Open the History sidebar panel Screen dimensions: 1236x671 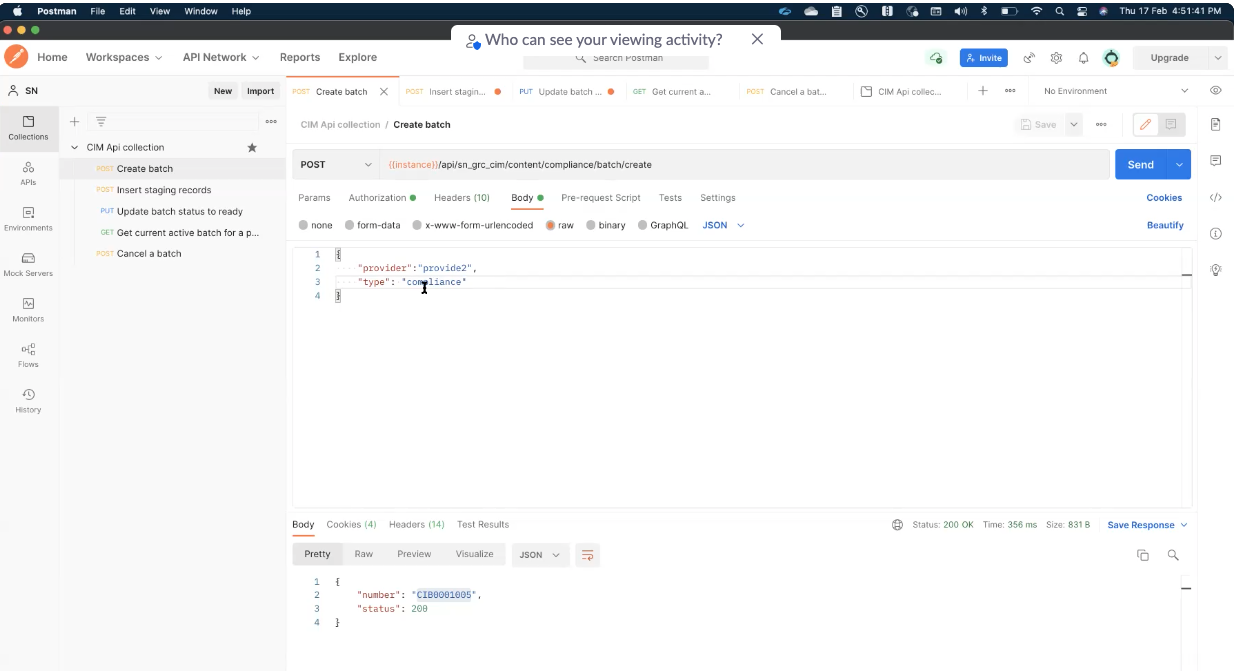coord(28,400)
